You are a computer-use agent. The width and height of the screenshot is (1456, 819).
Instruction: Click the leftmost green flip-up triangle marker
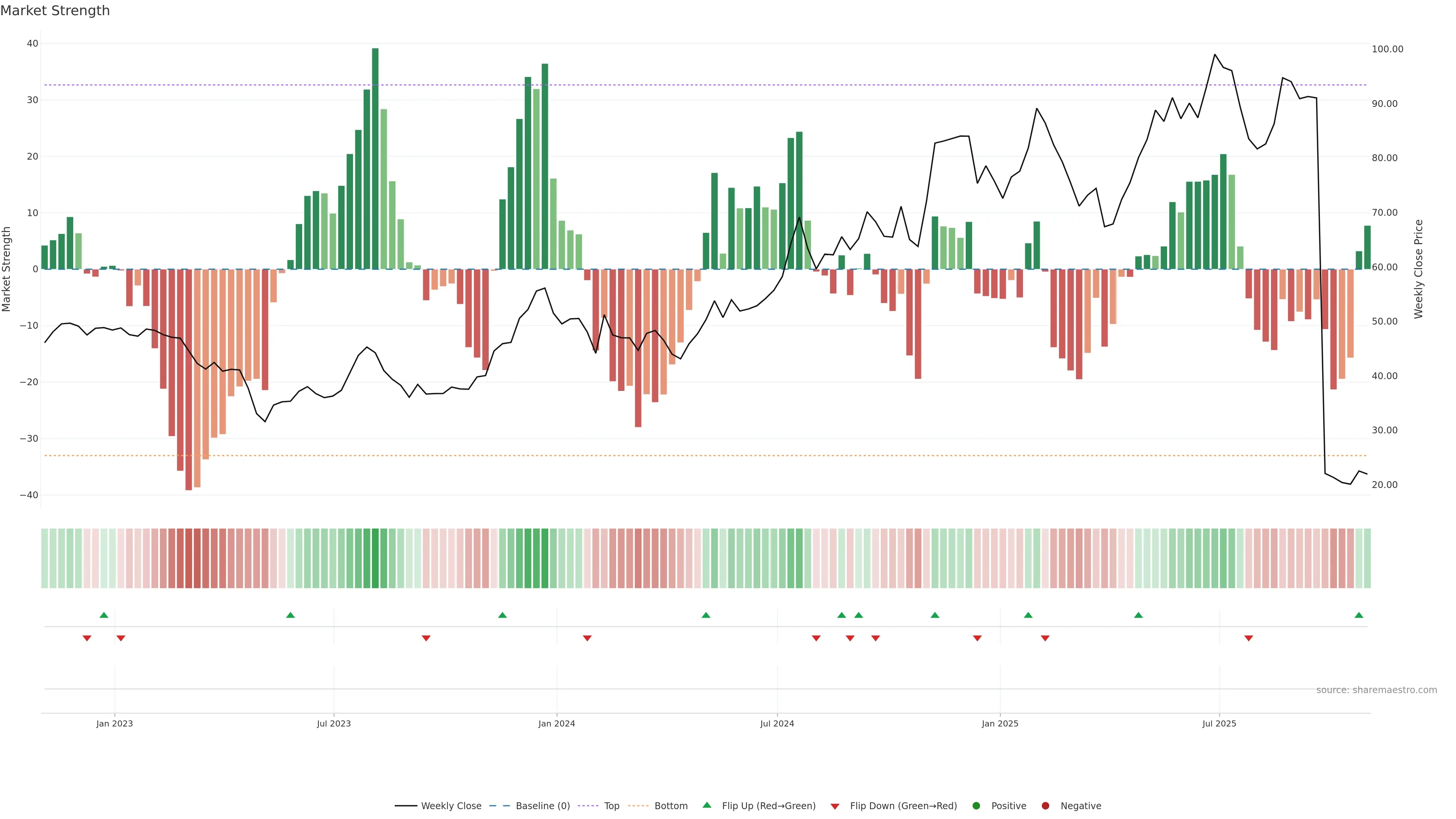pyautogui.click(x=104, y=615)
